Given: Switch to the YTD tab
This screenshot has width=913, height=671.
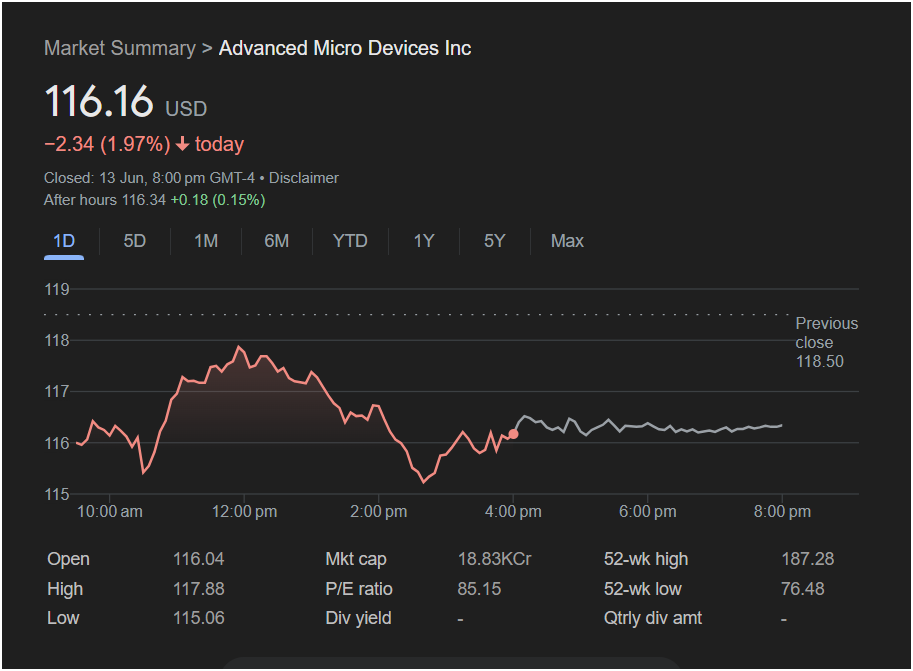Looking at the screenshot, I should coord(350,241).
